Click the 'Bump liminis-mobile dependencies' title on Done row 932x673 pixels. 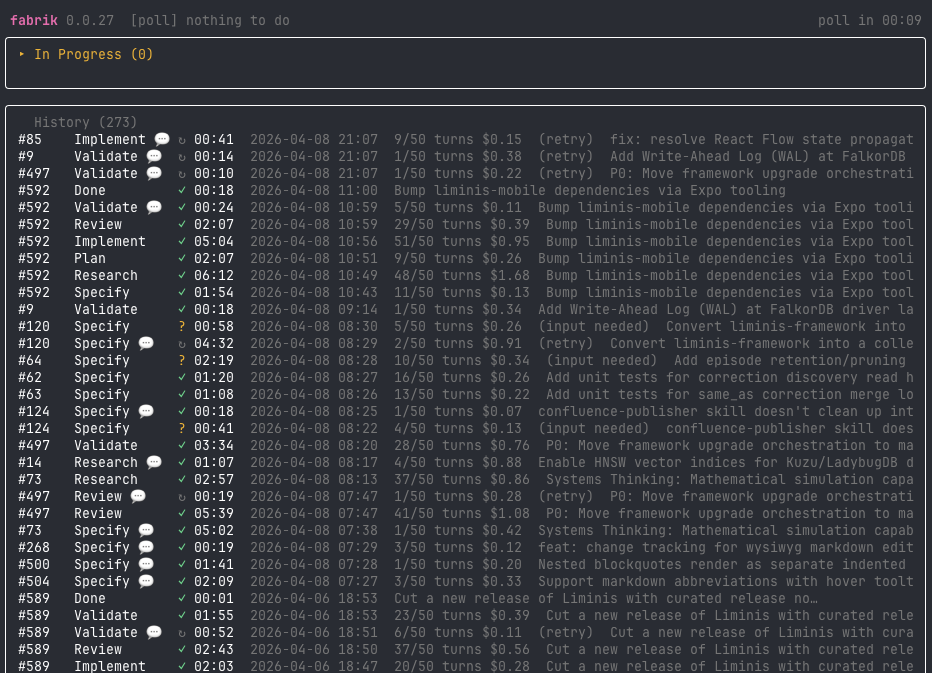[589, 191]
